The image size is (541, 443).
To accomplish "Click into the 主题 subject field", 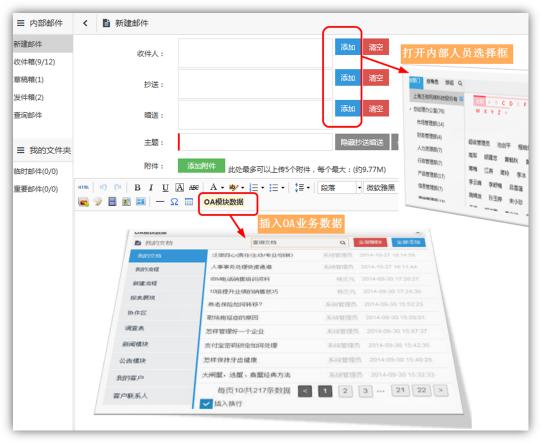I will 256,142.
